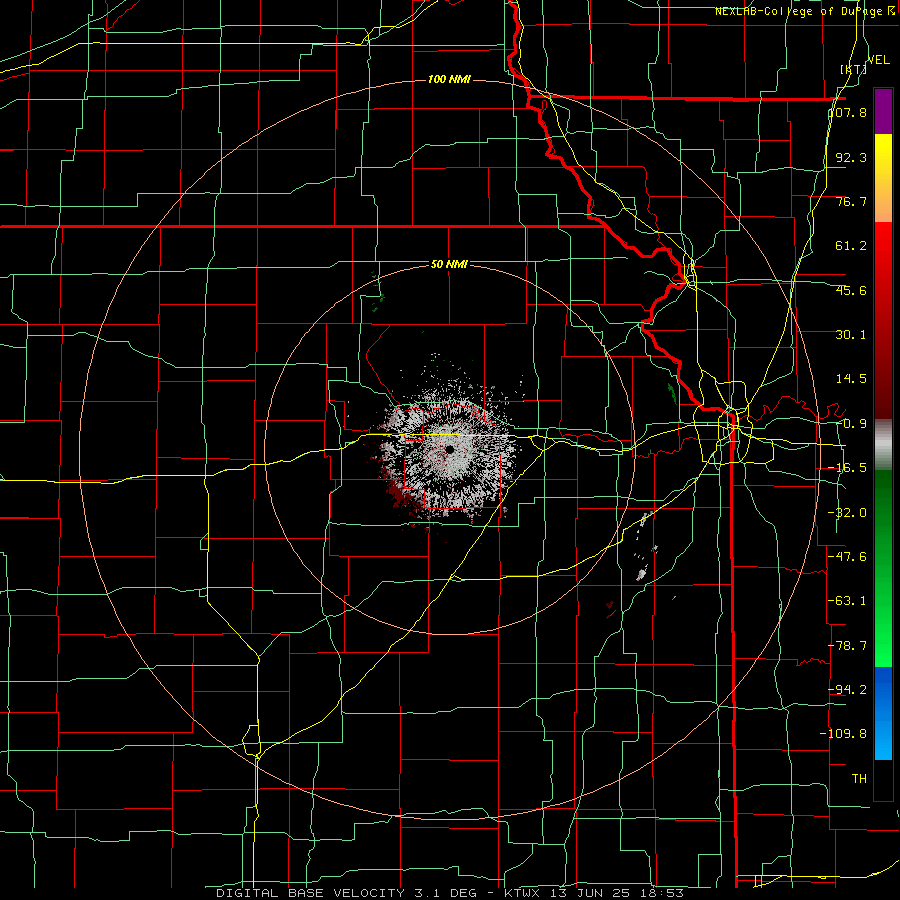Select the 92.3 velocity scale value
The image size is (900, 900).
[851, 157]
